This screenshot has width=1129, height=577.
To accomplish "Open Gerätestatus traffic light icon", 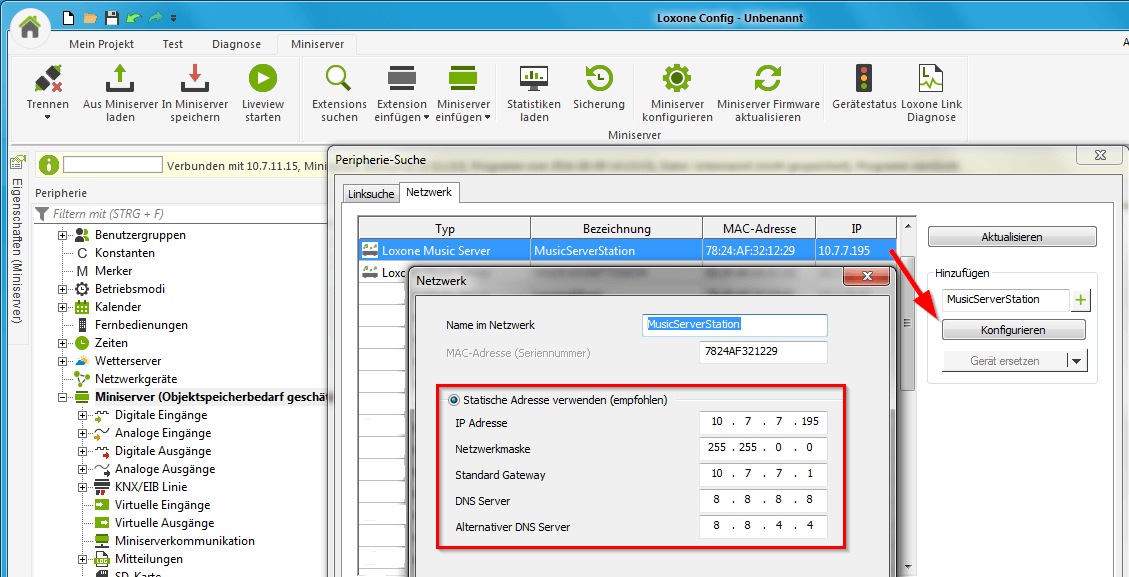I will pos(863,78).
